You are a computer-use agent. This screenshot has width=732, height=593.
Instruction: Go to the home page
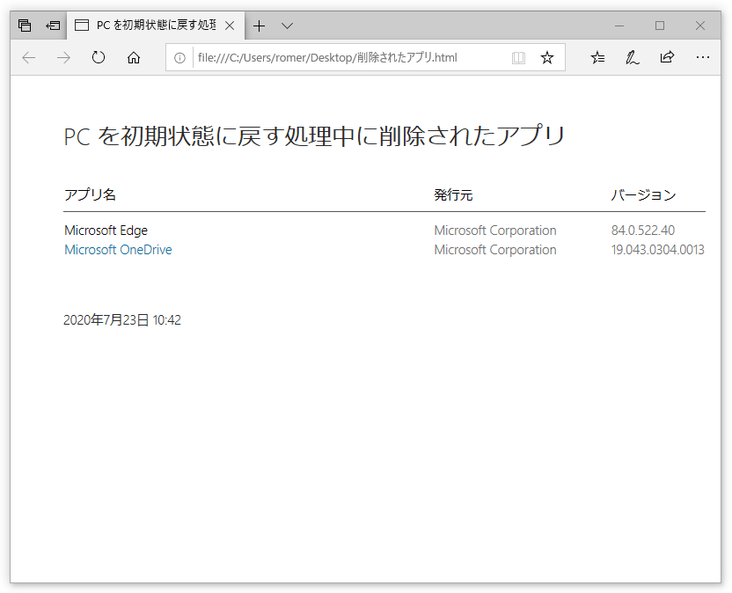(x=134, y=58)
